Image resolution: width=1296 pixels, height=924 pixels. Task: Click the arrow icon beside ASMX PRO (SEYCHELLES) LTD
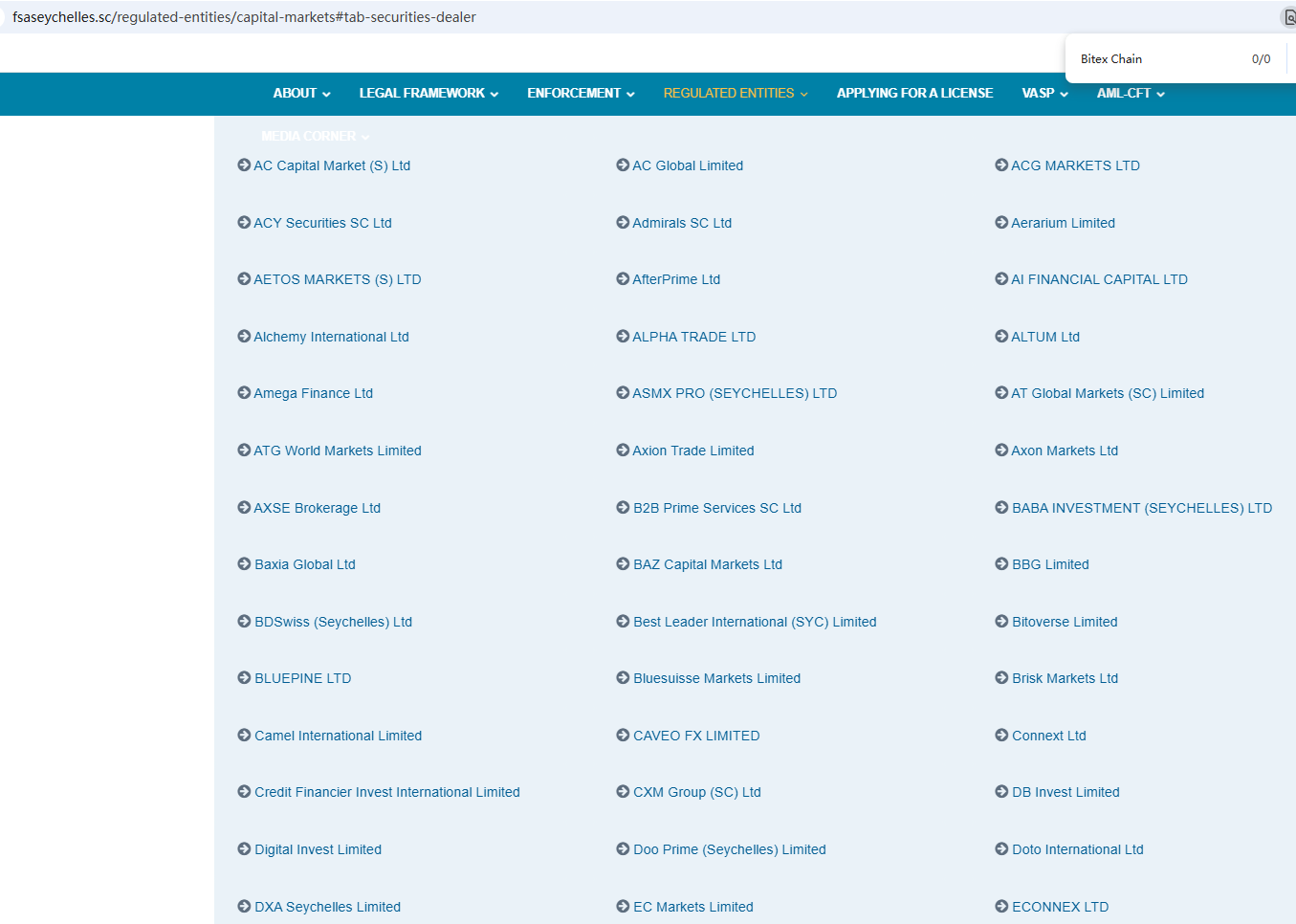pyautogui.click(x=623, y=393)
